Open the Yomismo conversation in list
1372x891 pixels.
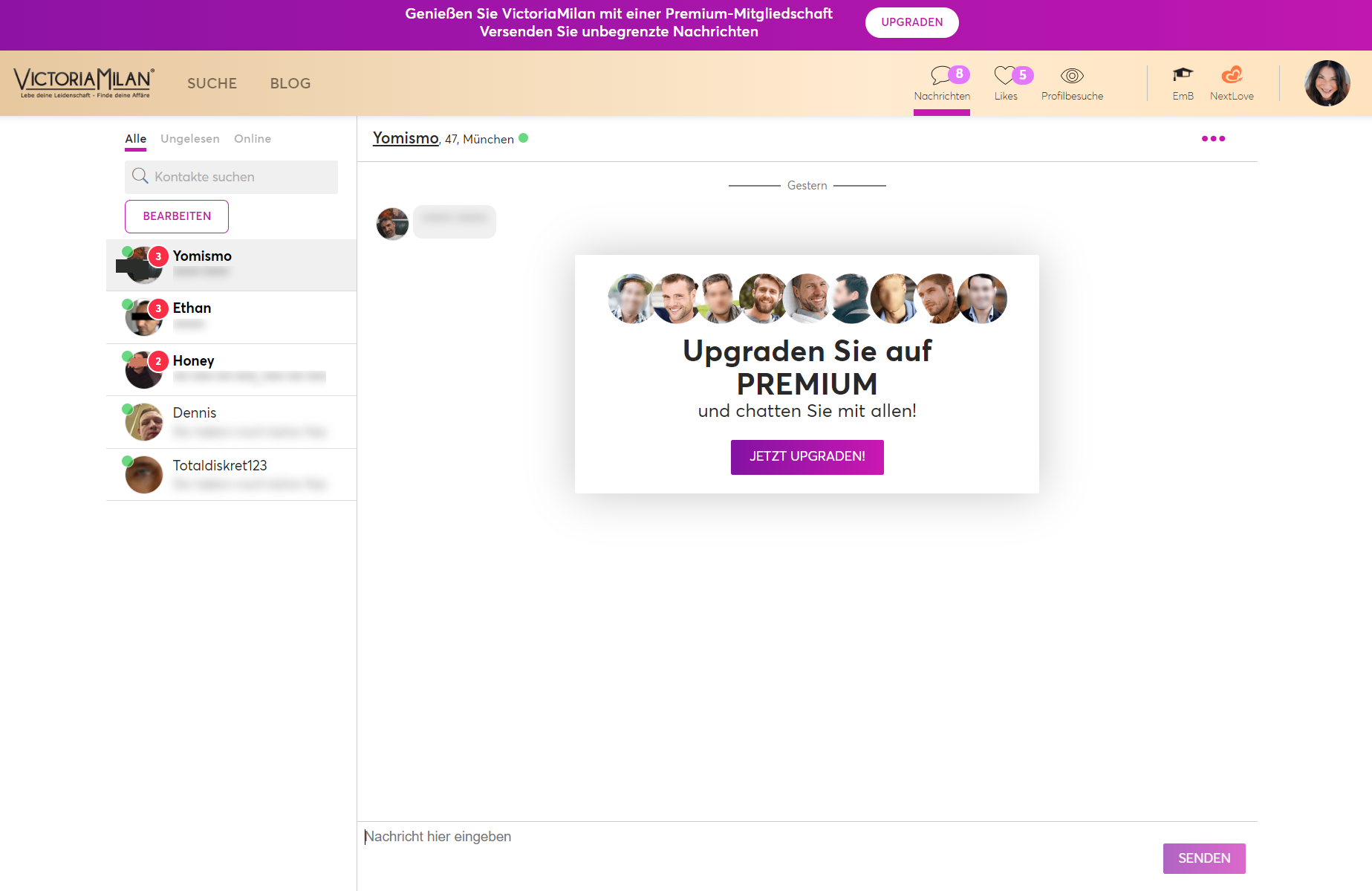(x=231, y=265)
